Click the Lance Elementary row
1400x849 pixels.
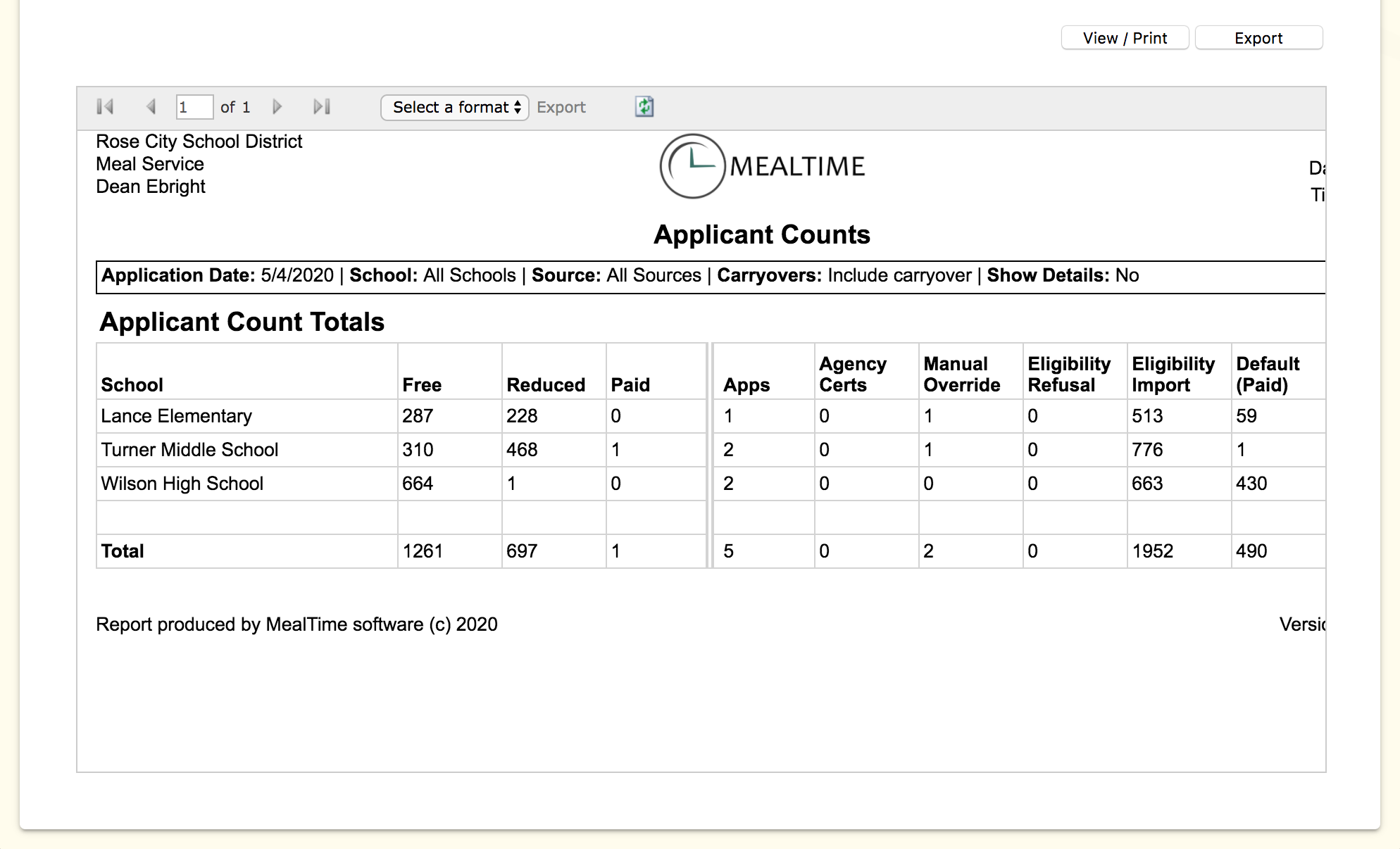(x=176, y=416)
